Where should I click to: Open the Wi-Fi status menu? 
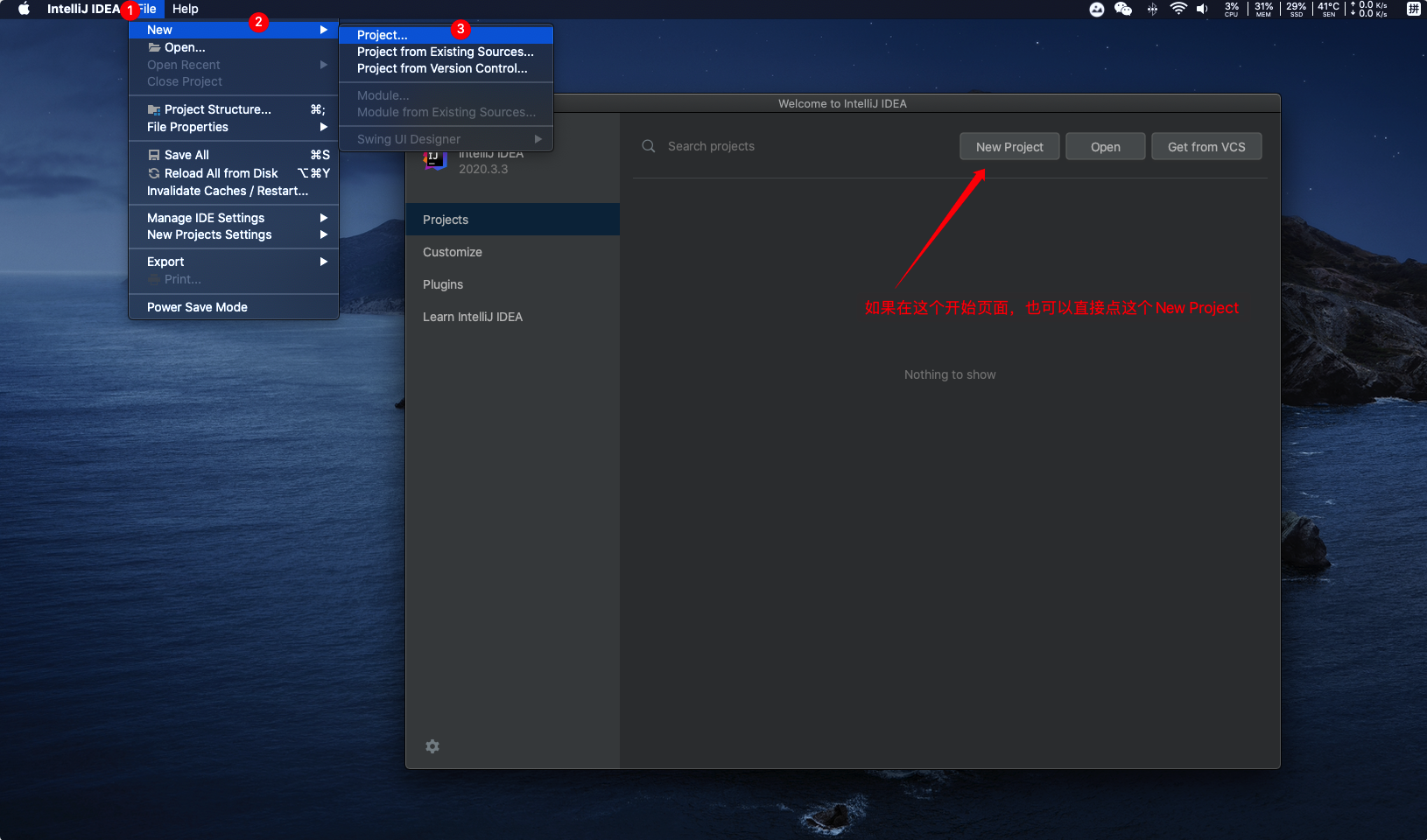[1178, 9]
